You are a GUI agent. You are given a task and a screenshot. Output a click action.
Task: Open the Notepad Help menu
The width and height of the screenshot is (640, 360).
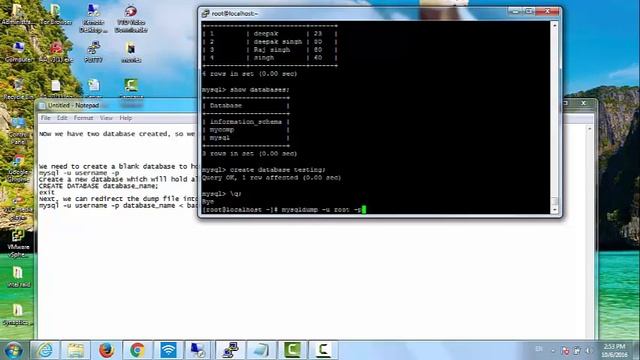click(x=125, y=118)
